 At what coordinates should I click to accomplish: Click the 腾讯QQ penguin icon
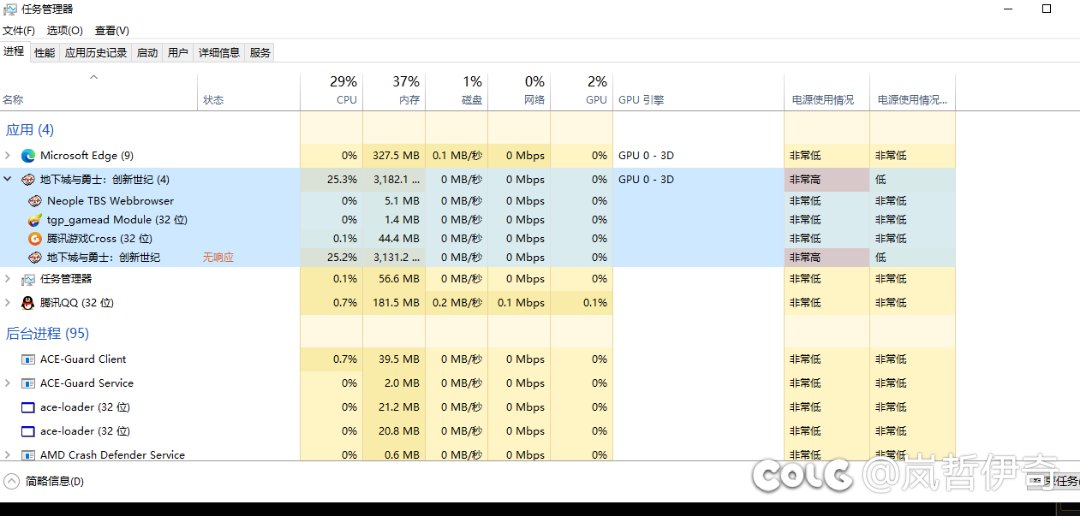click(28, 303)
